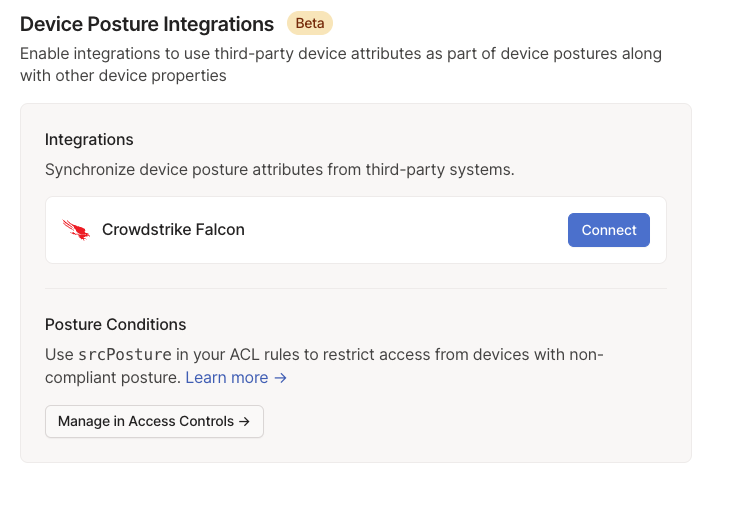Viewport: 730px width, 508px height.
Task: Click the words compliant posture
Action: [x=113, y=378]
